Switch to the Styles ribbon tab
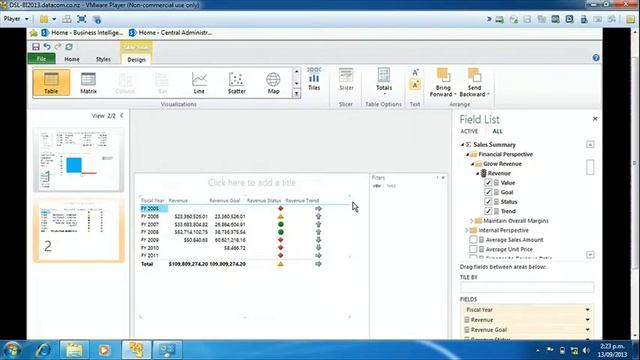The height and width of the screenshot is (360, 640). pyautogui.click(x=103, y=59)
